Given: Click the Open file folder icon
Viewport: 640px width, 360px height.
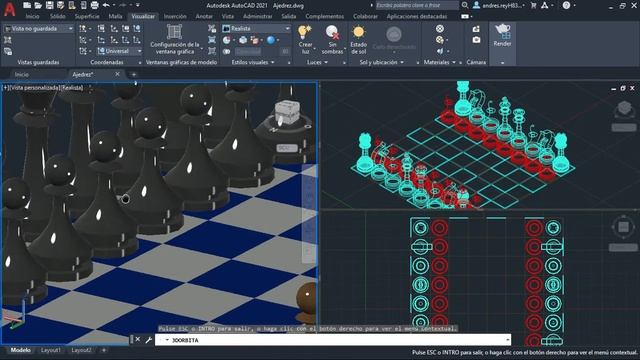Looking at the screenshot, I should 38,5.
